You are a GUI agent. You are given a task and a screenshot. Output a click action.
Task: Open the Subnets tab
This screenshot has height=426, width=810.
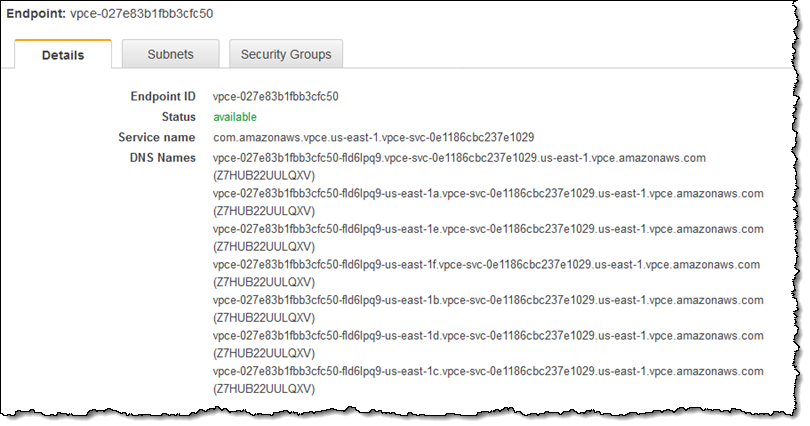point(170,54)
